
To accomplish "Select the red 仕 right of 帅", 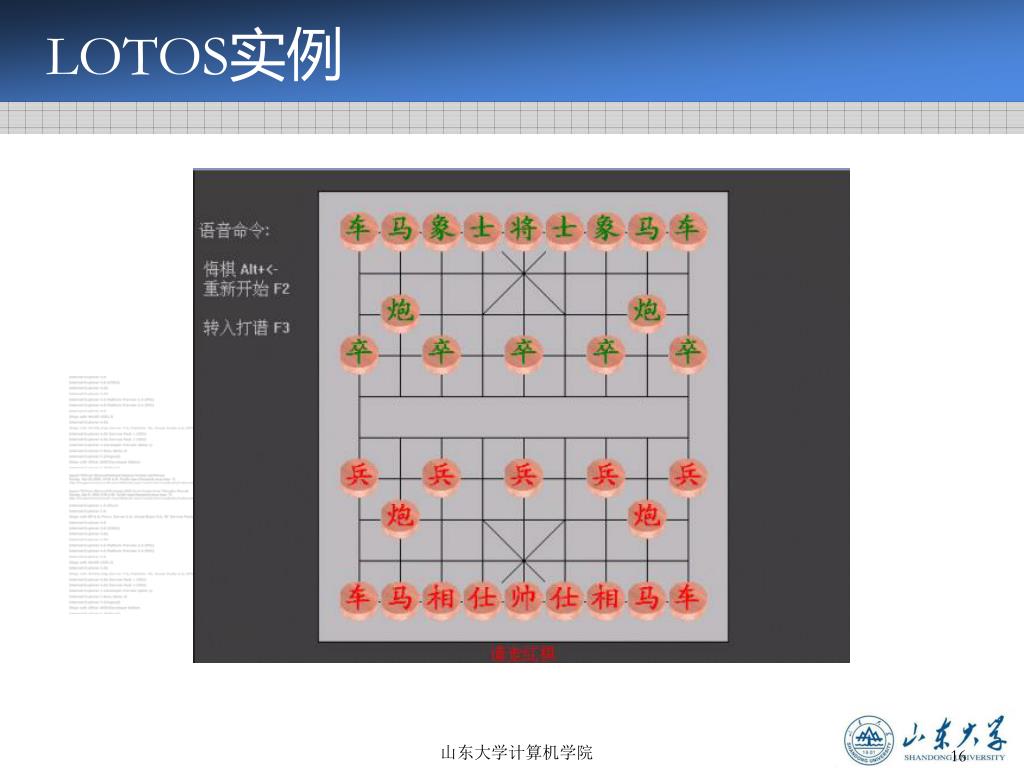I will click(x=564, y=600).
